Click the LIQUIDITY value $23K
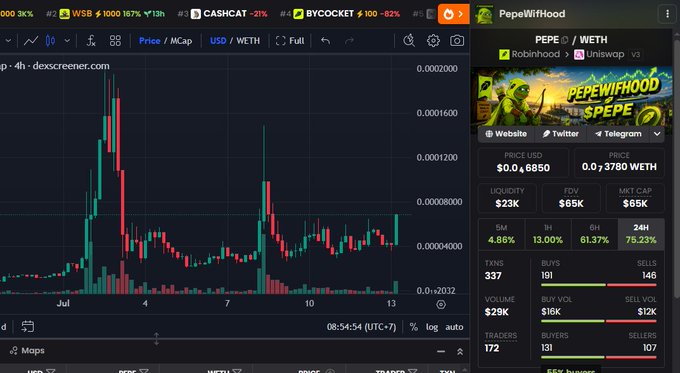 click(507, 203)
